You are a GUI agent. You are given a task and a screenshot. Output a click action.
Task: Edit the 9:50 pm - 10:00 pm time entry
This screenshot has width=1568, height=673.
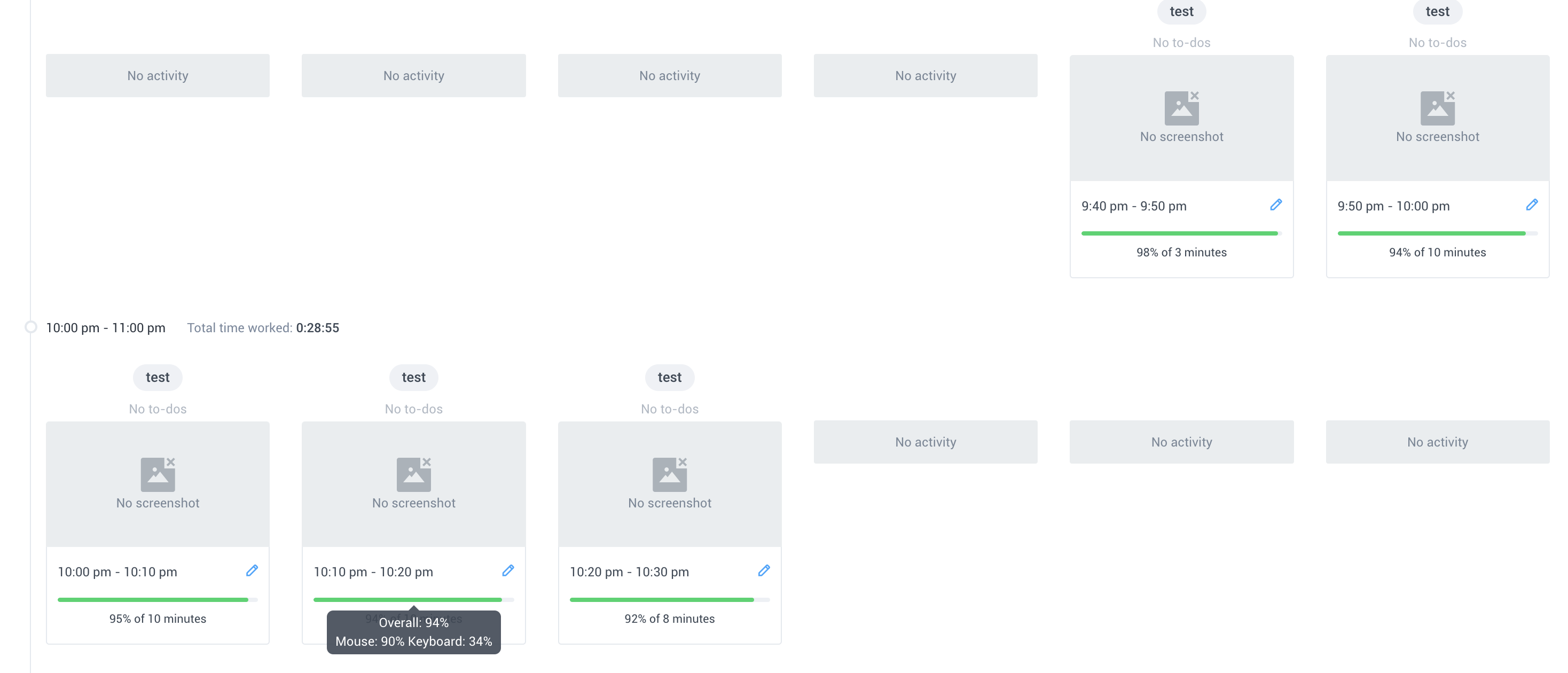pos(1532,205)
